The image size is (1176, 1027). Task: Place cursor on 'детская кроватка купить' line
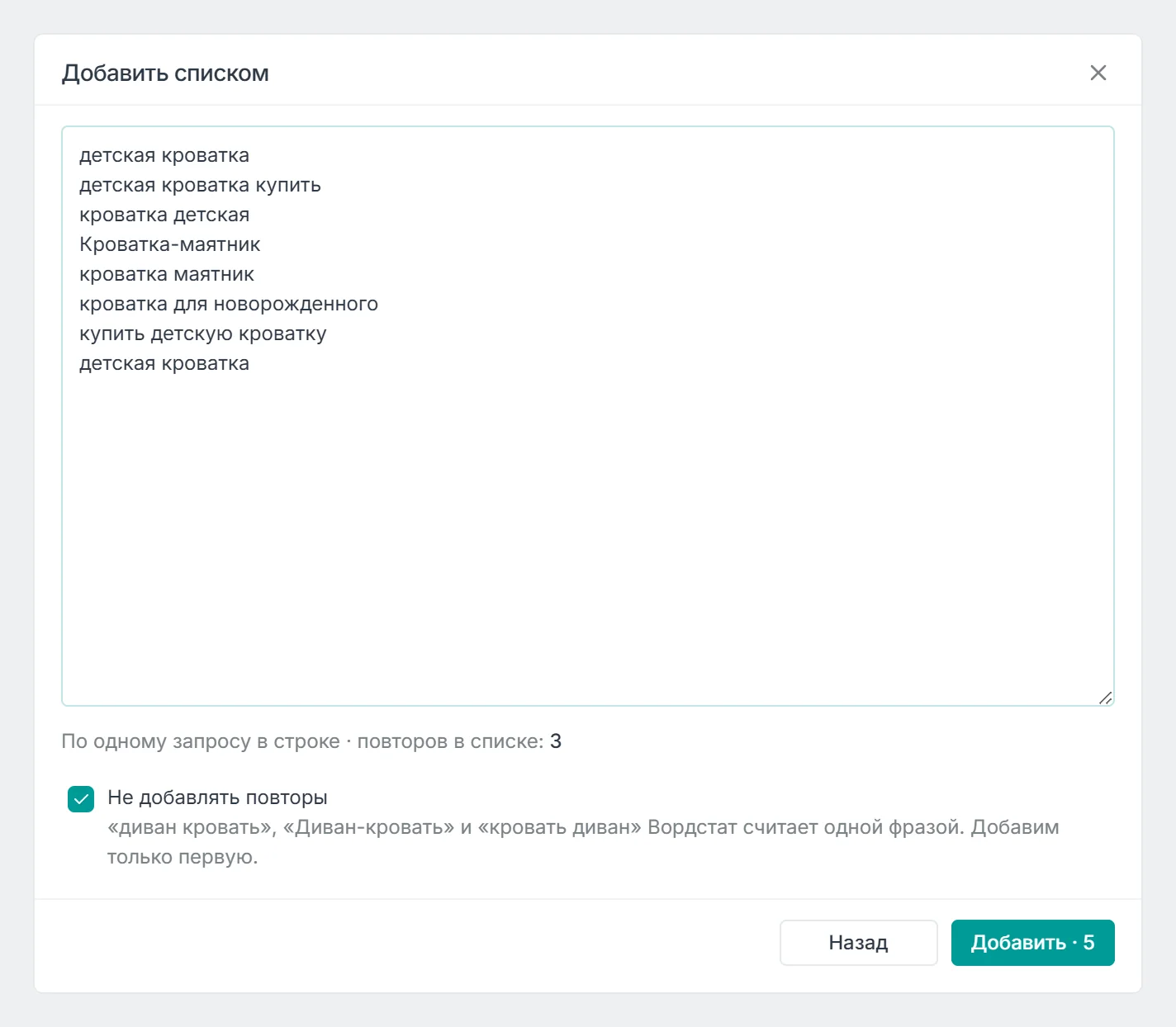point(200,185)
